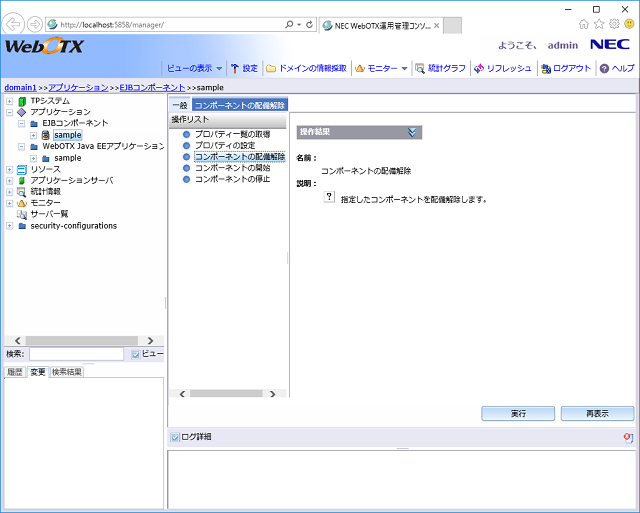Open 統計グラフ from the toolbar
The image size is (640, 513).
(x=420, y=68)
